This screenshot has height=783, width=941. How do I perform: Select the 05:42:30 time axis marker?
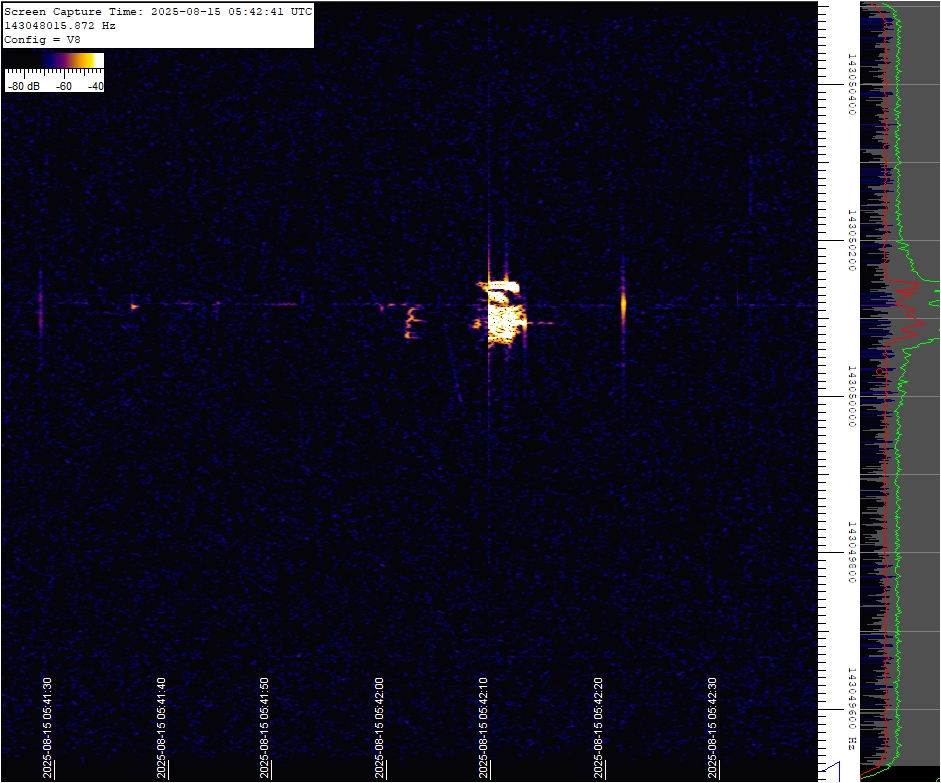click(712, 728)
